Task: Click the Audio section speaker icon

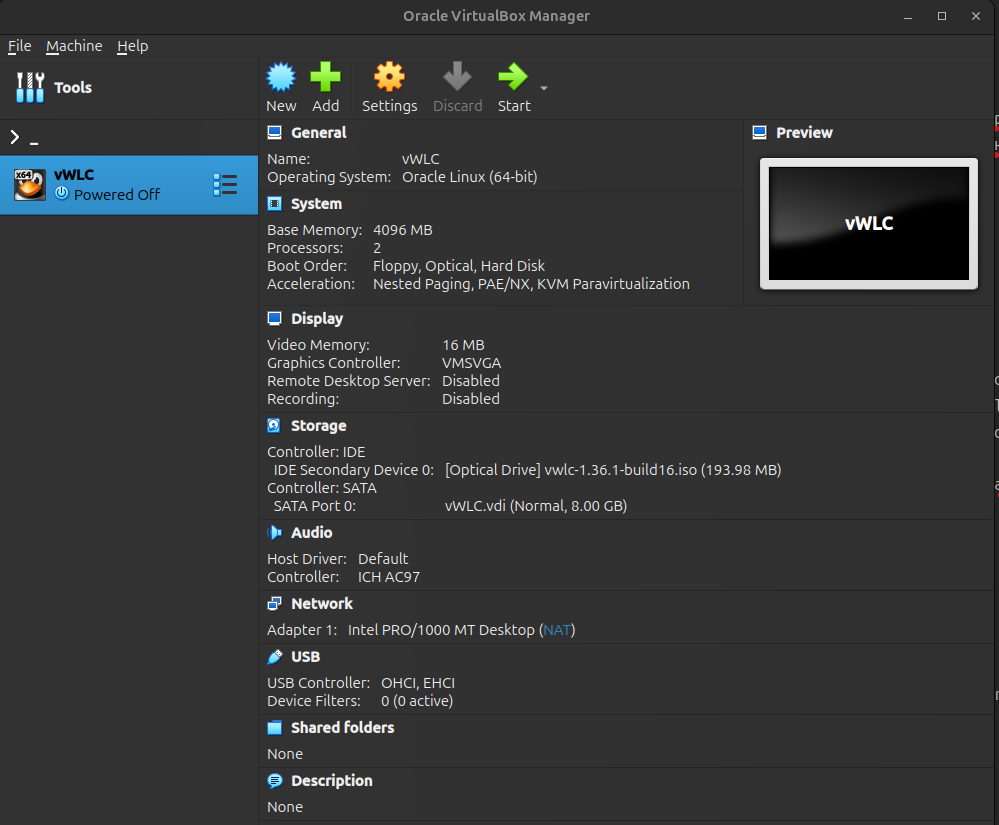Action: click(275, 533)
